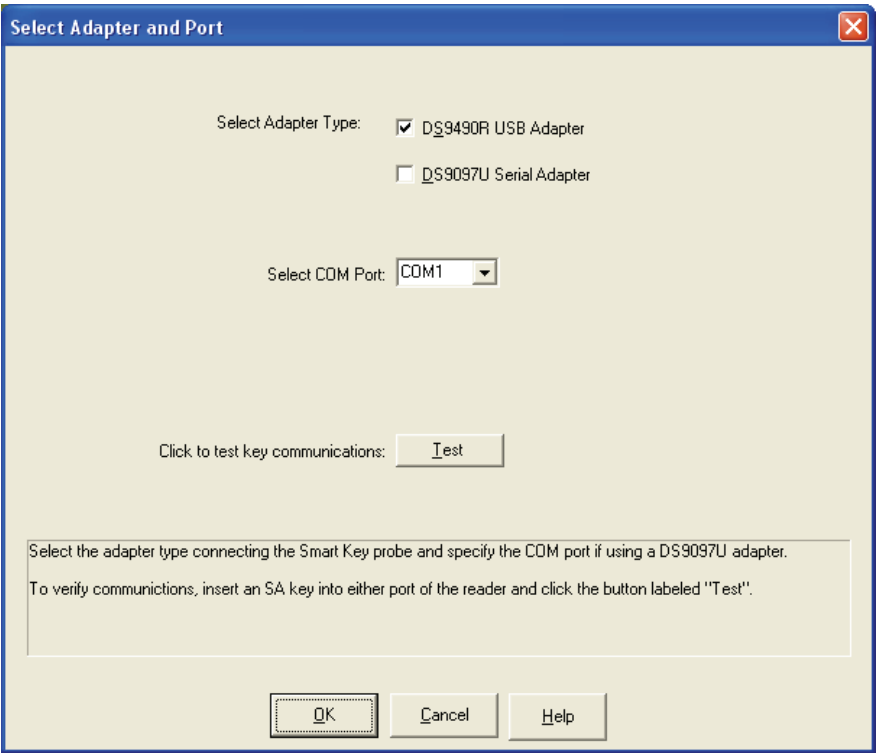Click empty area inside the instructions box

pos(439,628)
